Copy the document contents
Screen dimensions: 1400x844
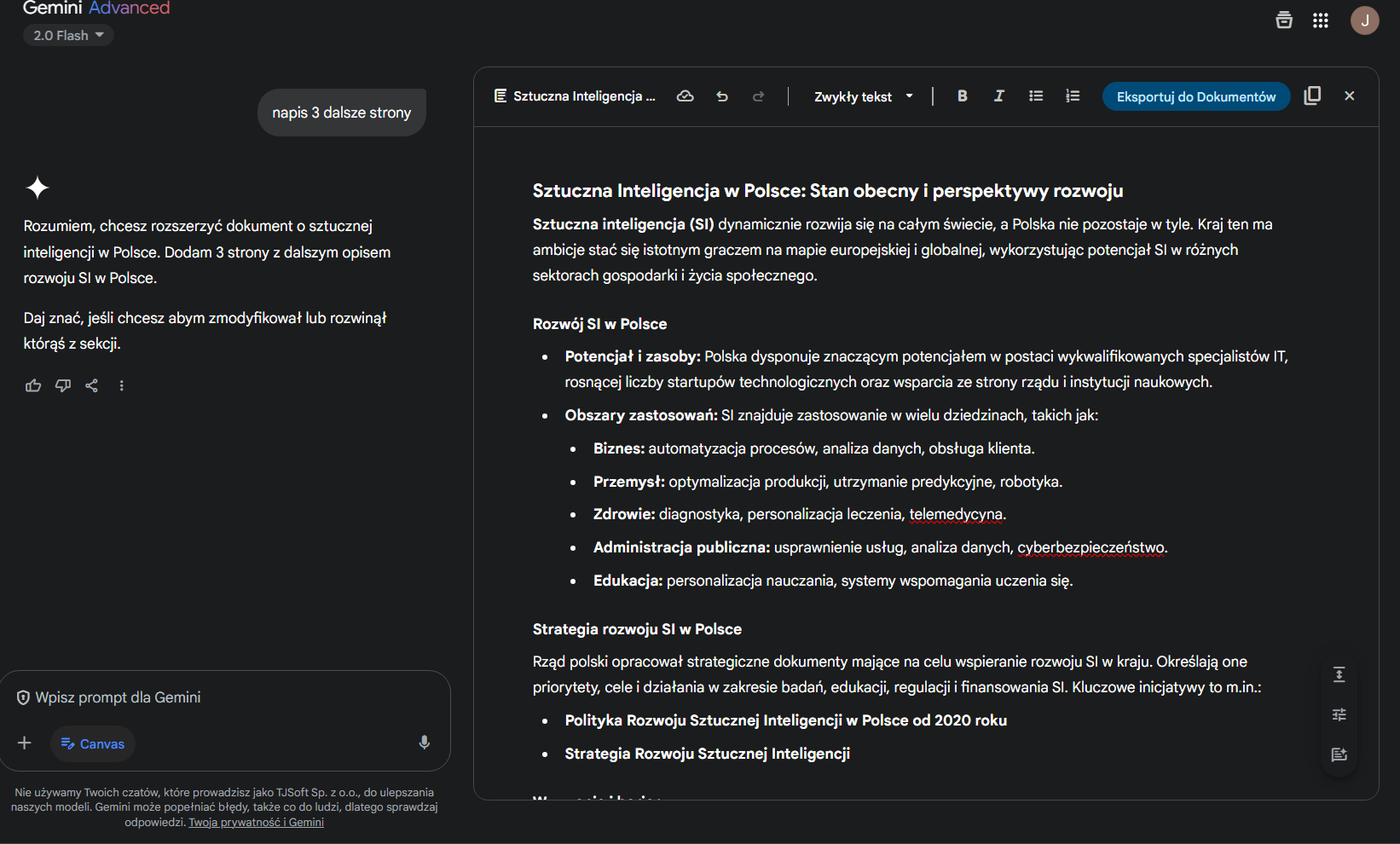click(x=1312, y=96)
